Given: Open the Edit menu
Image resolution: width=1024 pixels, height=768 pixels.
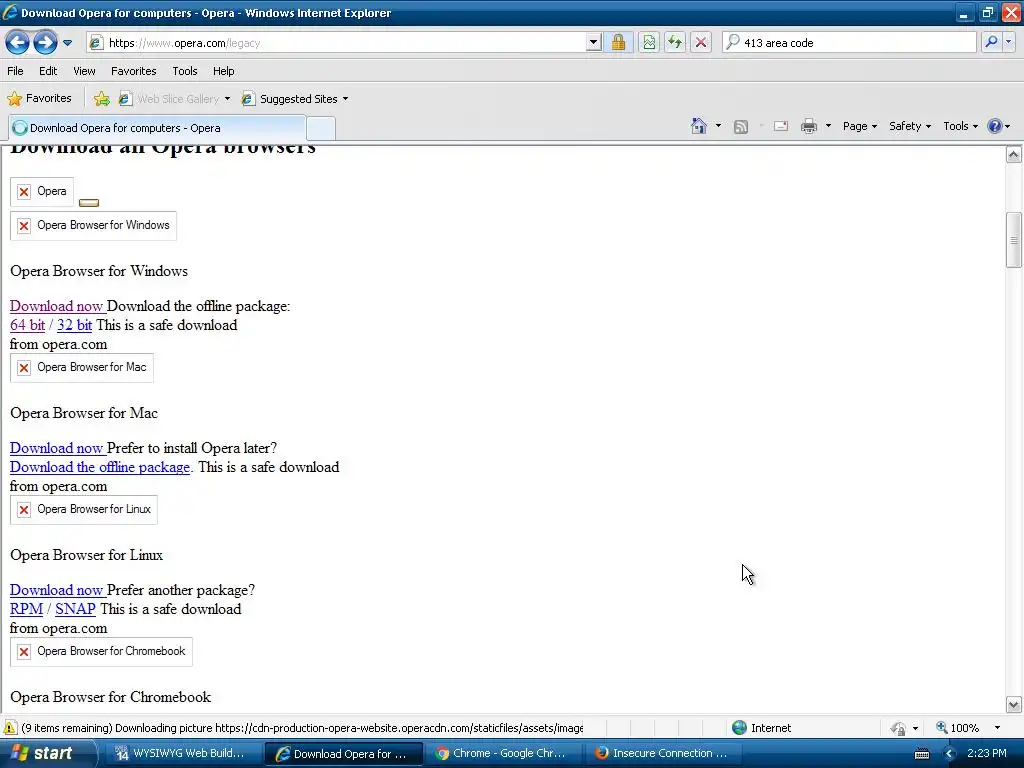Looking at the screenshot, I should tap(48, 71).
